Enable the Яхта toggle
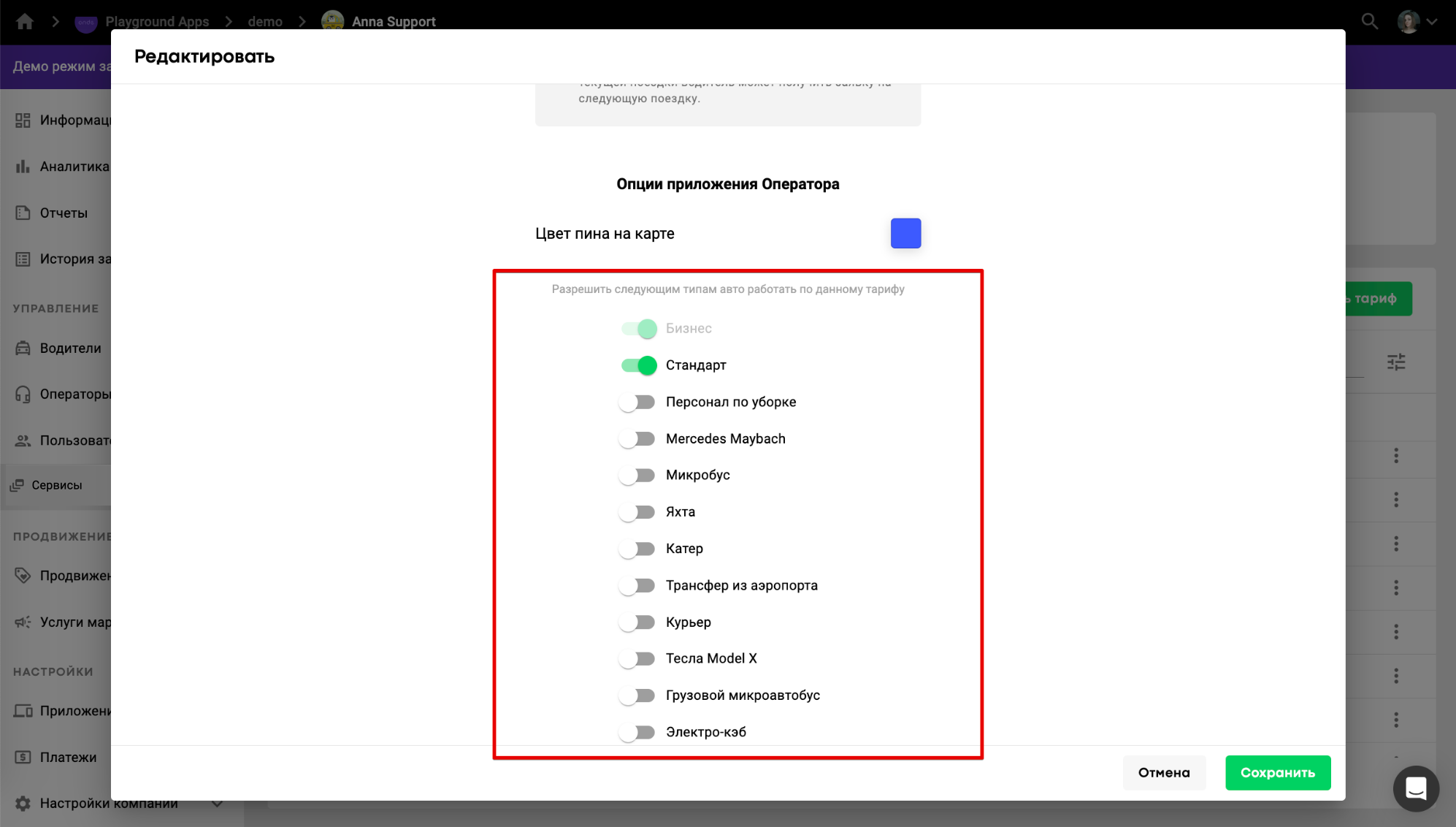 click(637, 512)
